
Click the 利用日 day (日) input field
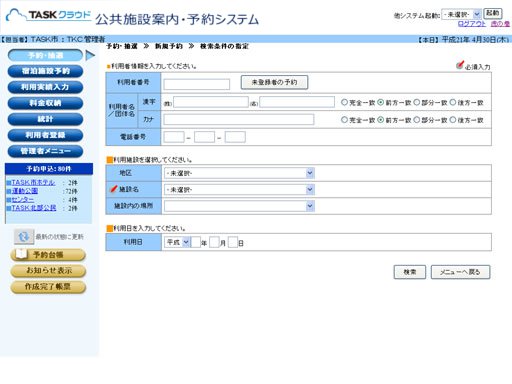point(233,242)
